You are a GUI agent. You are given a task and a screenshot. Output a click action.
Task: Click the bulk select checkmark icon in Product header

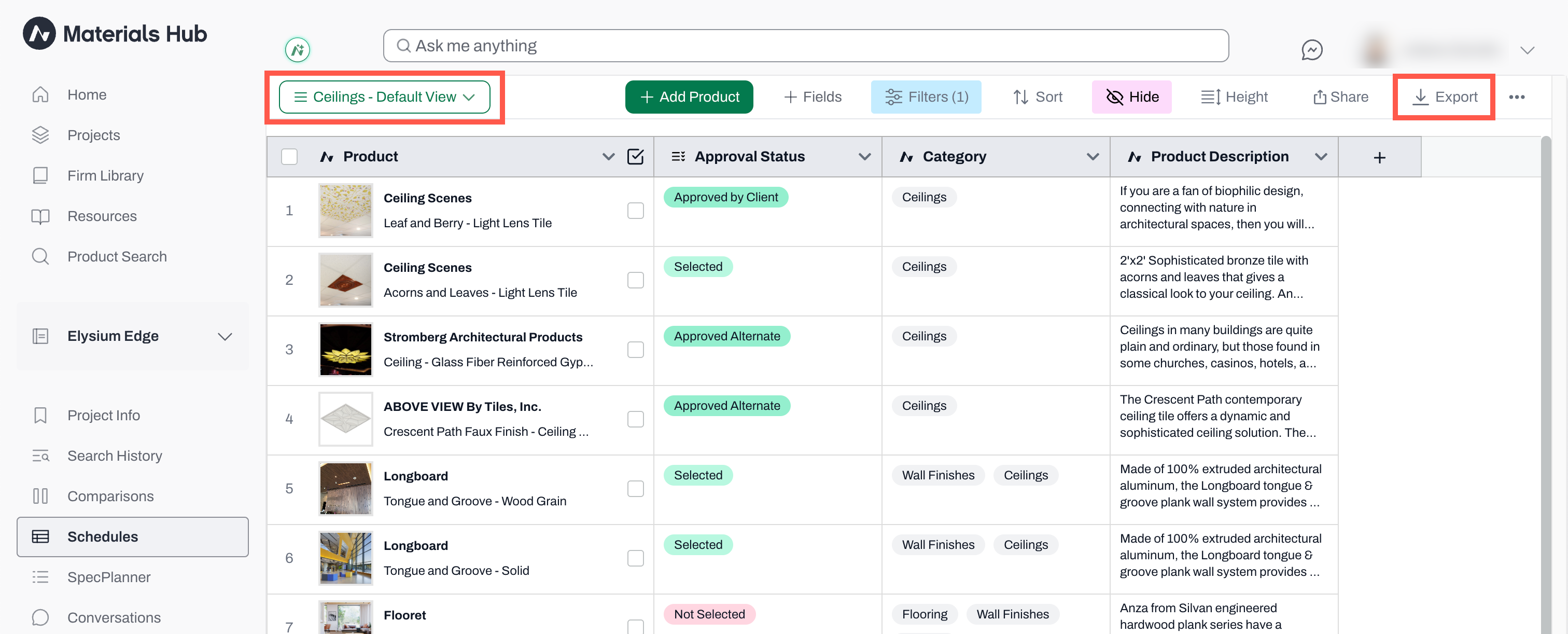pyautogui.click(x=635, y=157)
